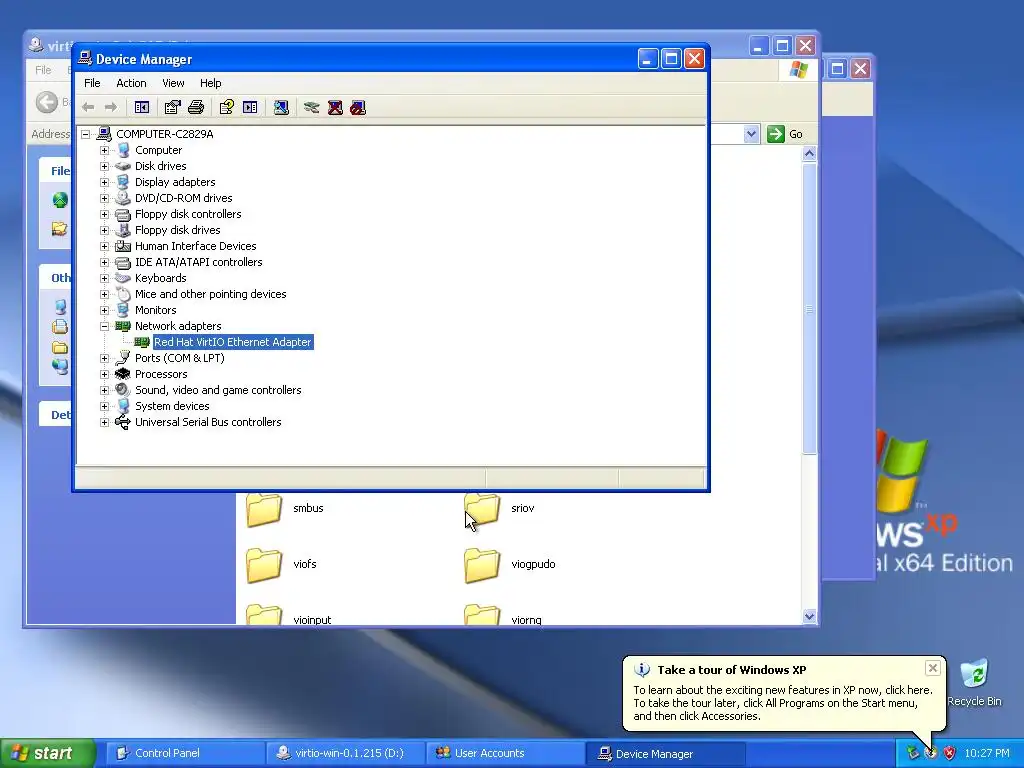Open the View menu

coord(173,83)
